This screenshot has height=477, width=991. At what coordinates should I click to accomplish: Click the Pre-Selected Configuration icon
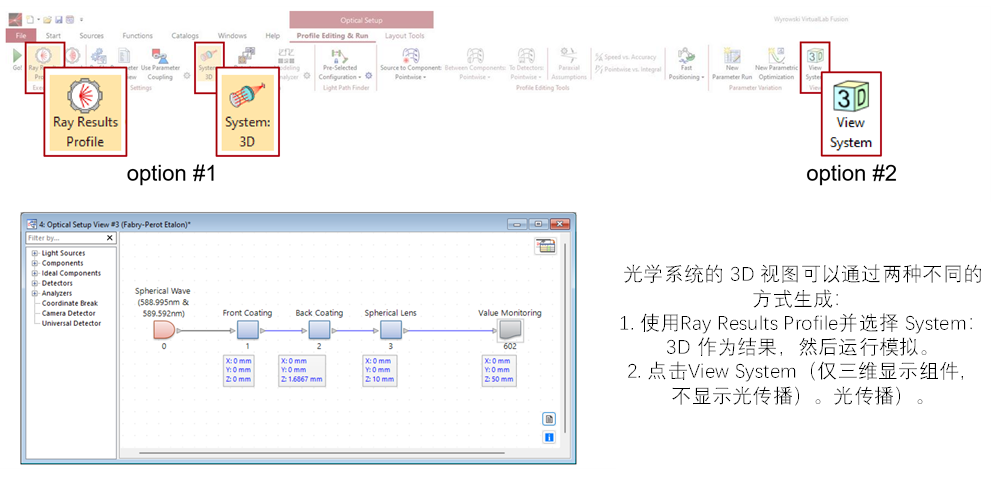(339, 56)
